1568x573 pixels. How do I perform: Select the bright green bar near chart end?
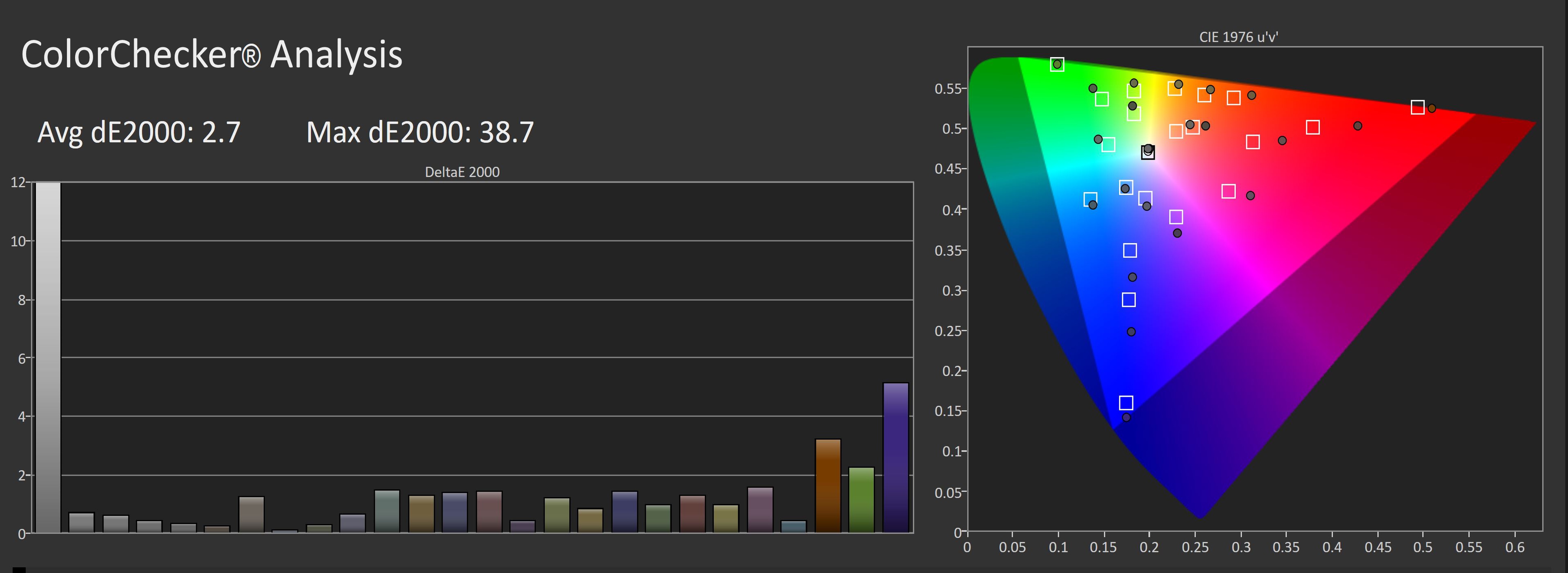point(861,500)
